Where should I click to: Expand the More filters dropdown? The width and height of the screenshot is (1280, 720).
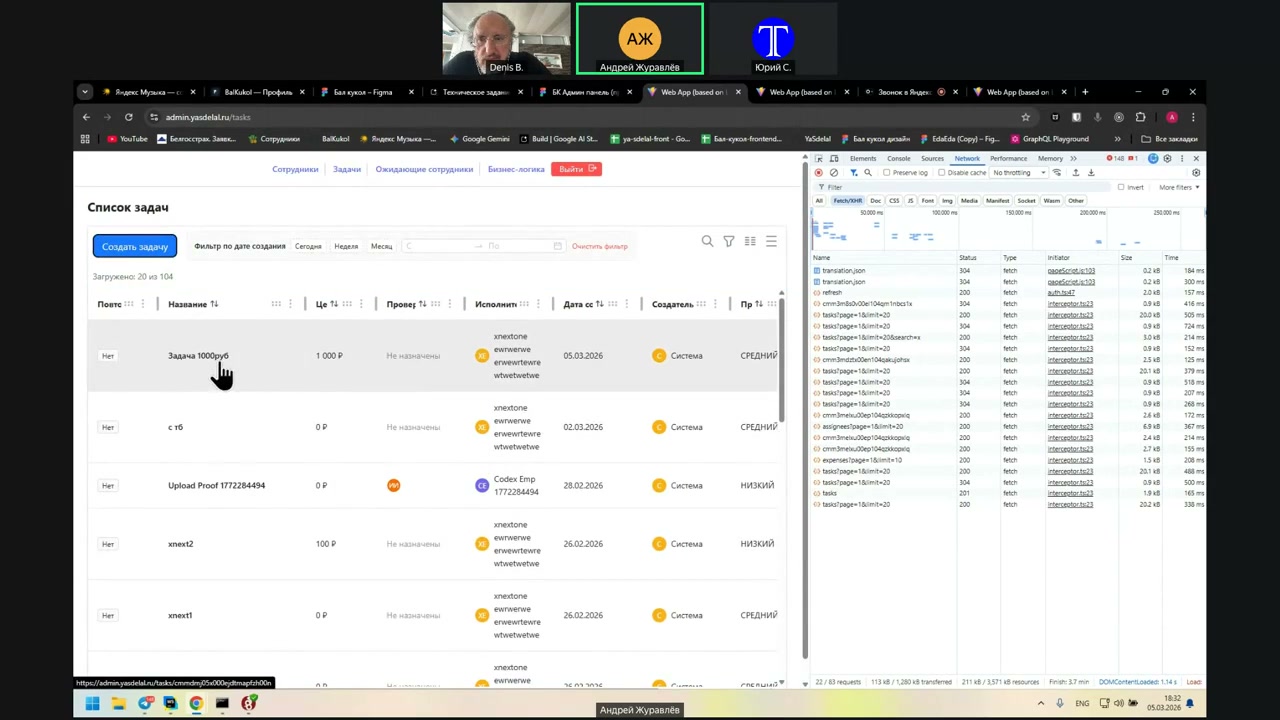click(x=1178, y=187)
